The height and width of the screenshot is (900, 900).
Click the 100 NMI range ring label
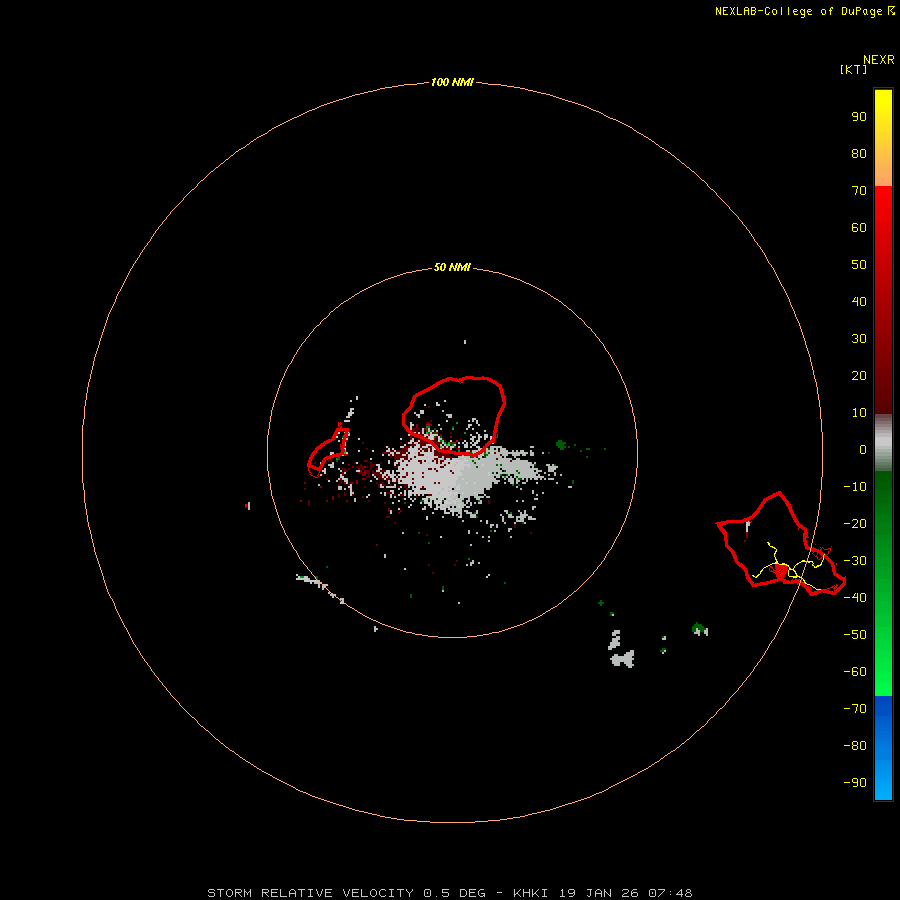coord(452,82)
